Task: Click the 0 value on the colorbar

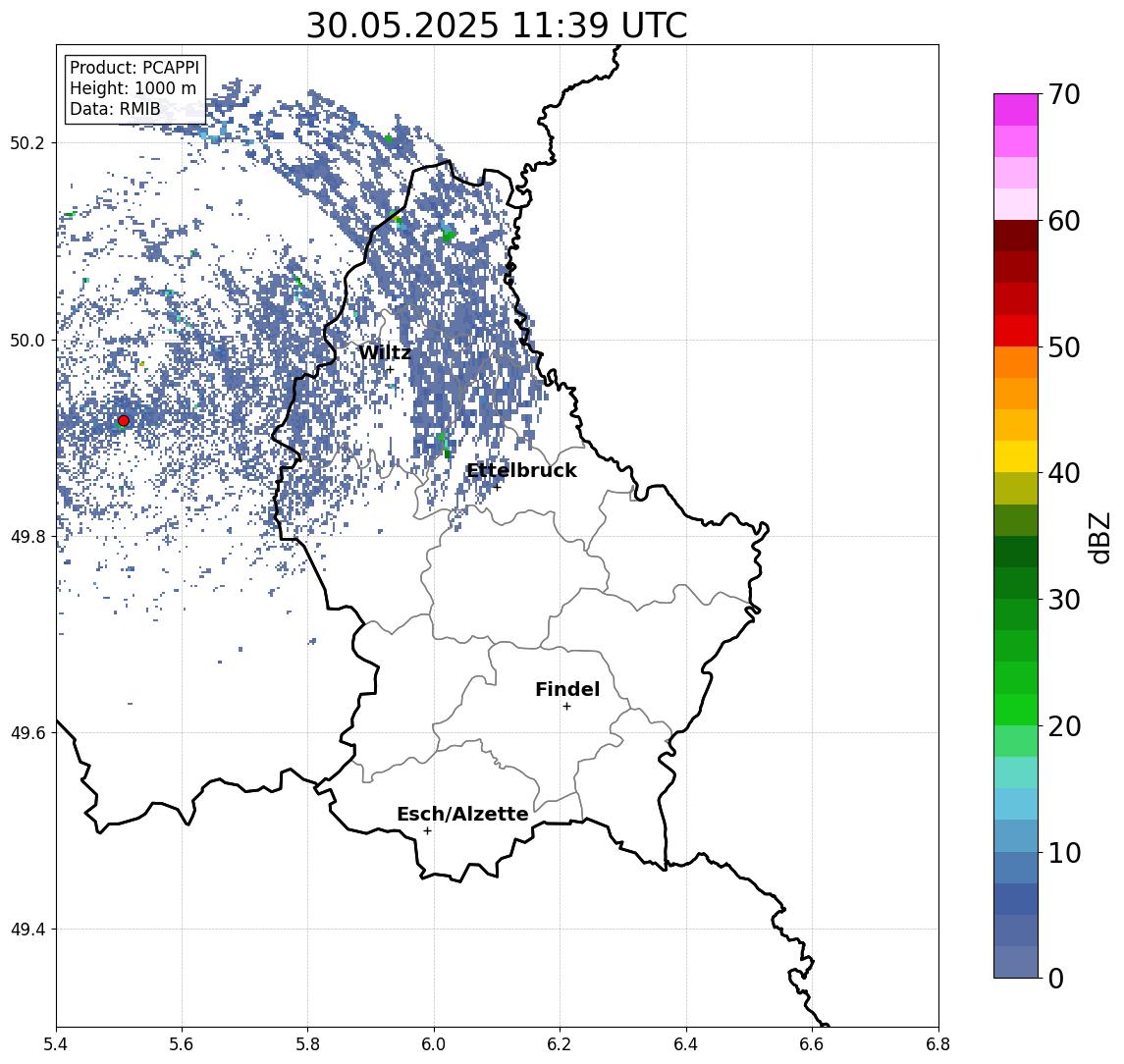Action: [x=1056, y=978]
